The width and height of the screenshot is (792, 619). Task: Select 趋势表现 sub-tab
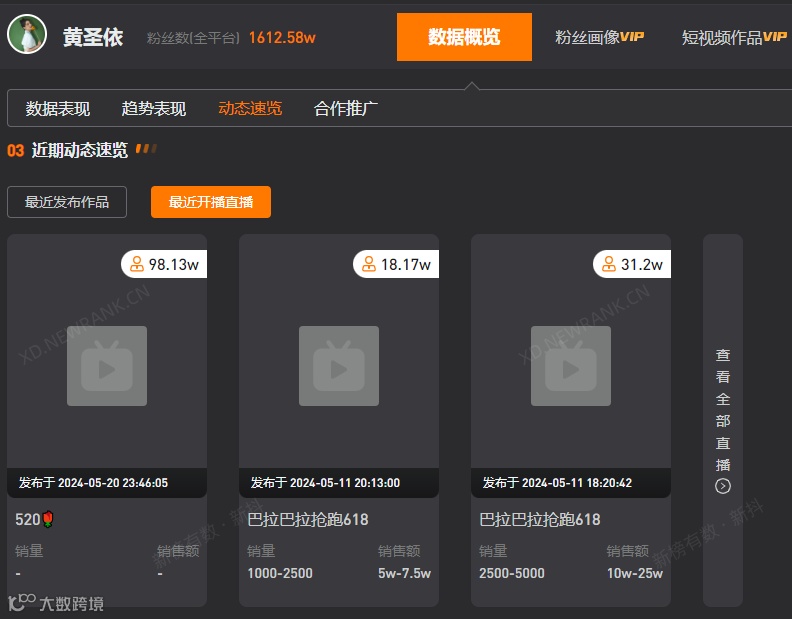[x=154, y=108]
